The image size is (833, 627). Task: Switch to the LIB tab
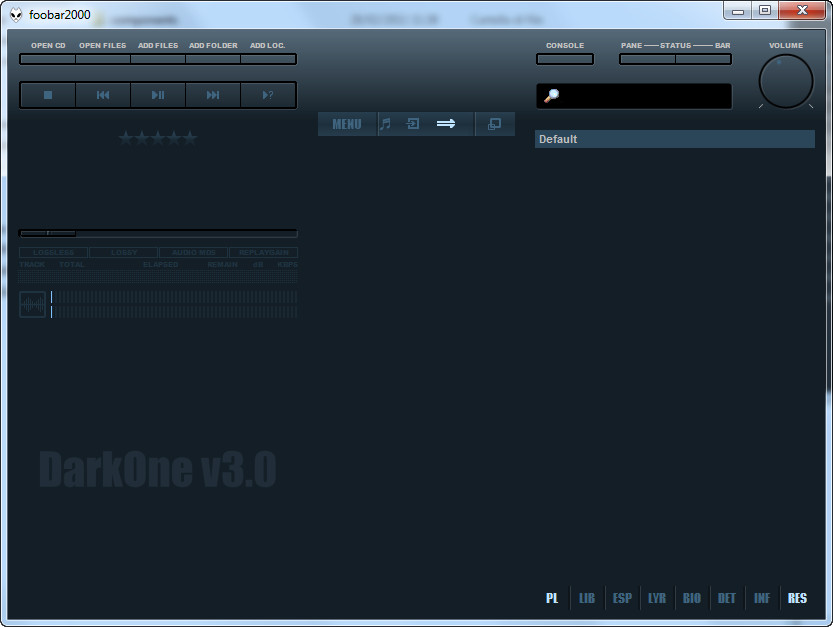click(x=586, y=598)
